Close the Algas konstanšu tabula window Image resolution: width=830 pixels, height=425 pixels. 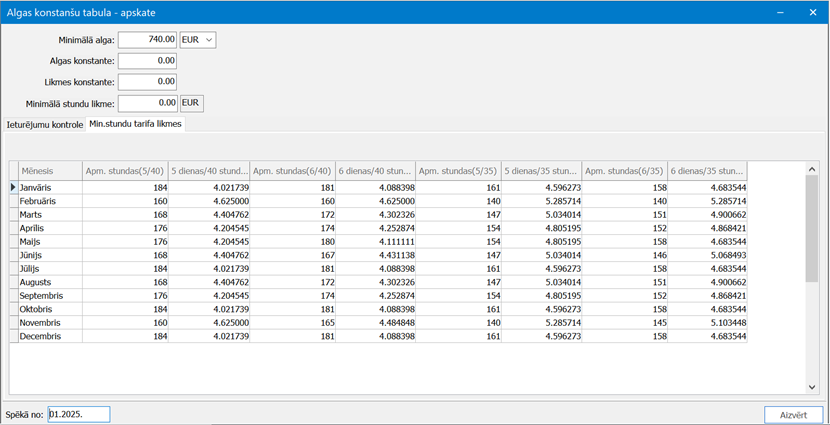coord(811,10)
